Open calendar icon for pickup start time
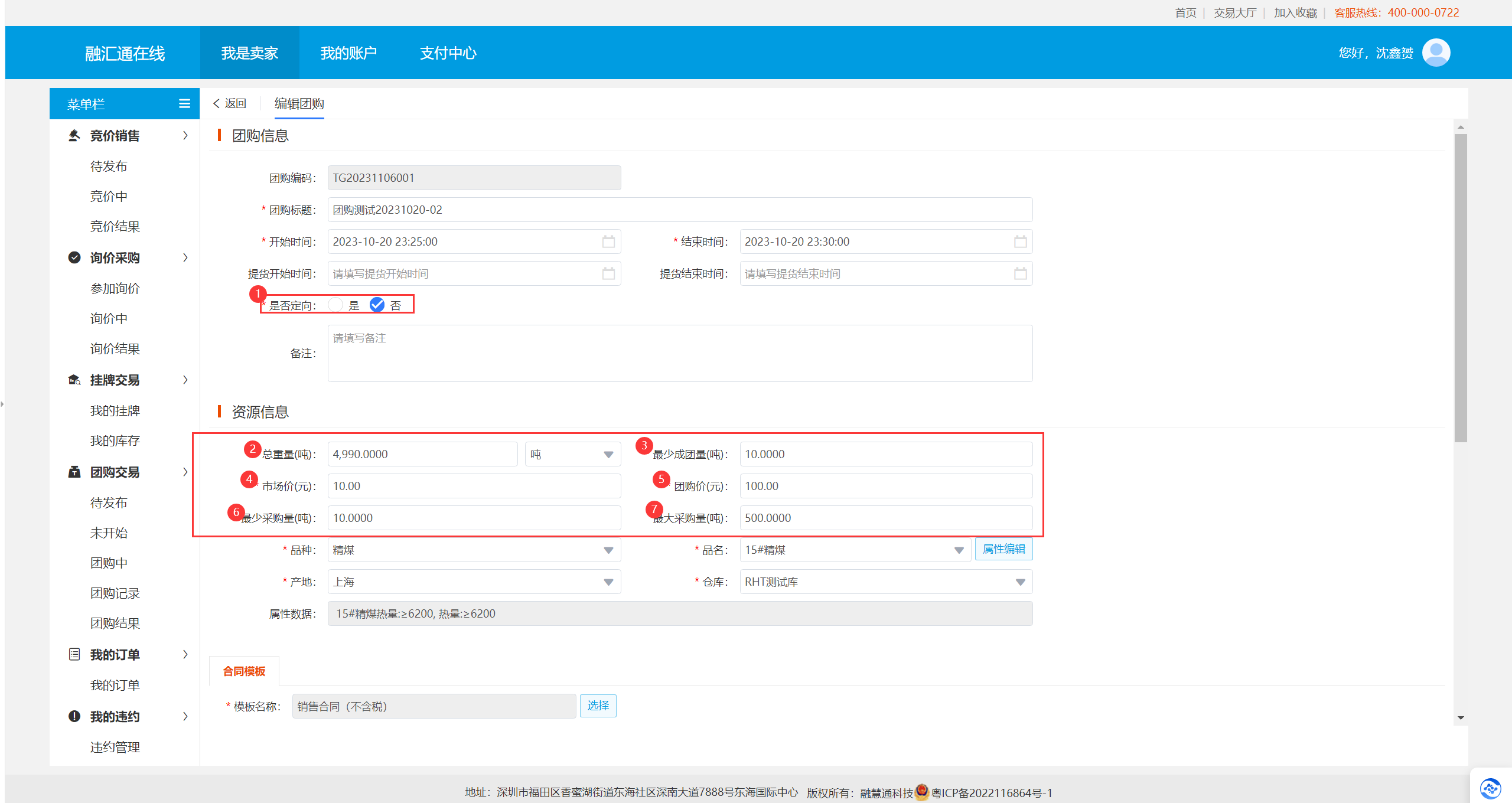1512x803 pixels. click(x=608, y=273)
